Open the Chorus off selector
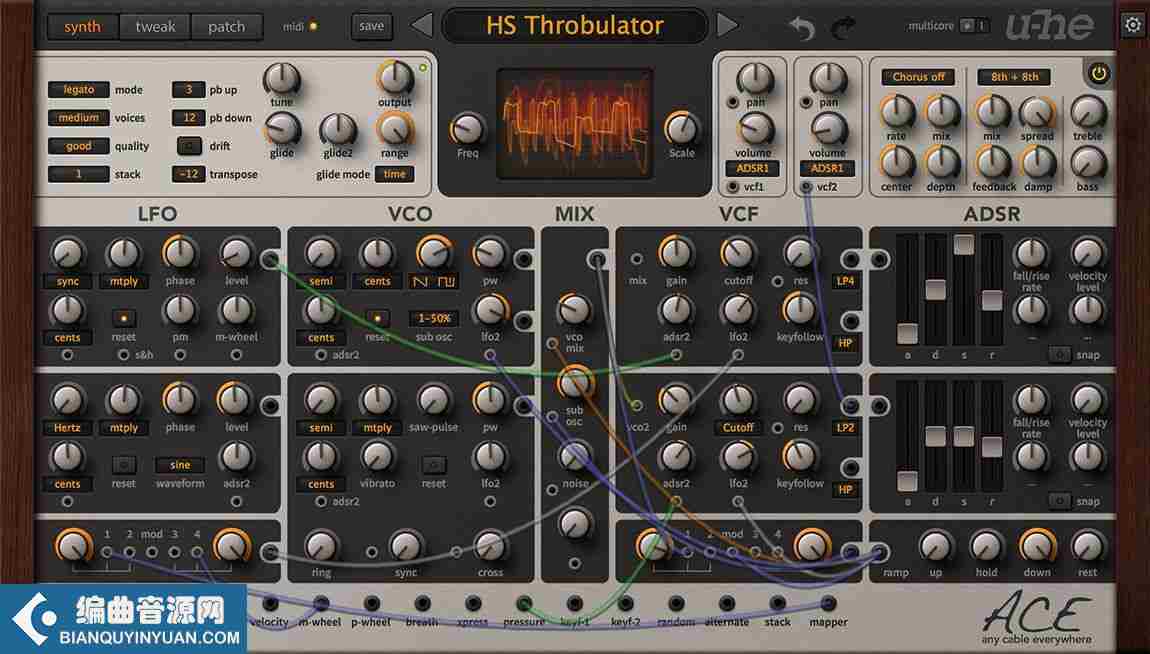1150x654 pixels. [918, 77]
